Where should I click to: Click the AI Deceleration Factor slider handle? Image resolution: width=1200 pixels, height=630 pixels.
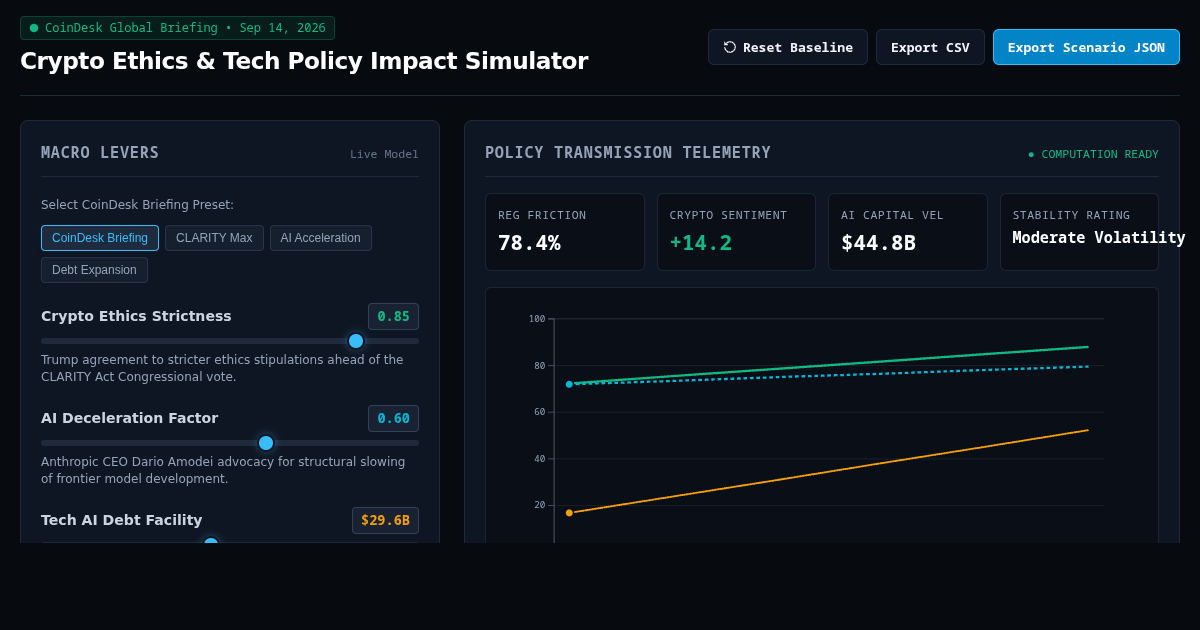(x=266, y=443)
